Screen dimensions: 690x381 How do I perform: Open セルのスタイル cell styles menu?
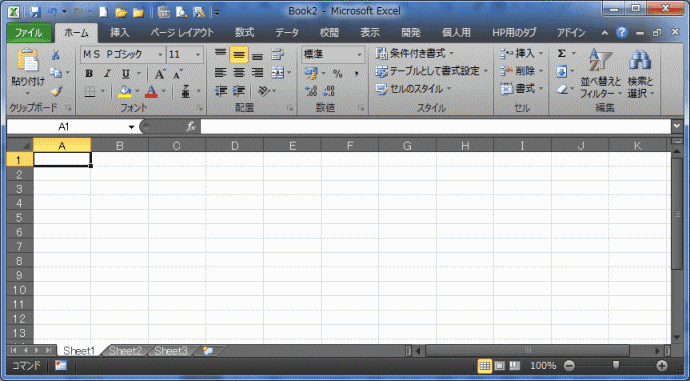click(413, 89)
